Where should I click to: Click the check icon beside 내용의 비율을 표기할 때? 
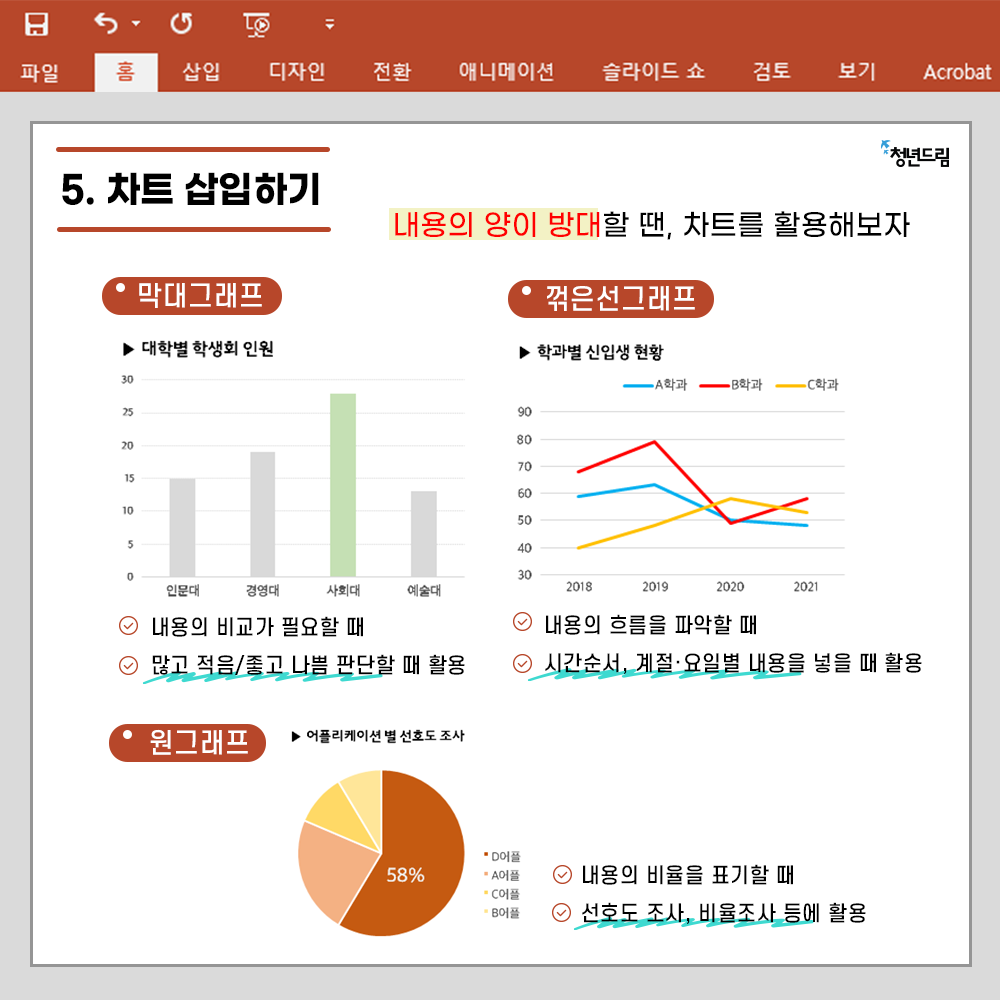pos(562,875)
